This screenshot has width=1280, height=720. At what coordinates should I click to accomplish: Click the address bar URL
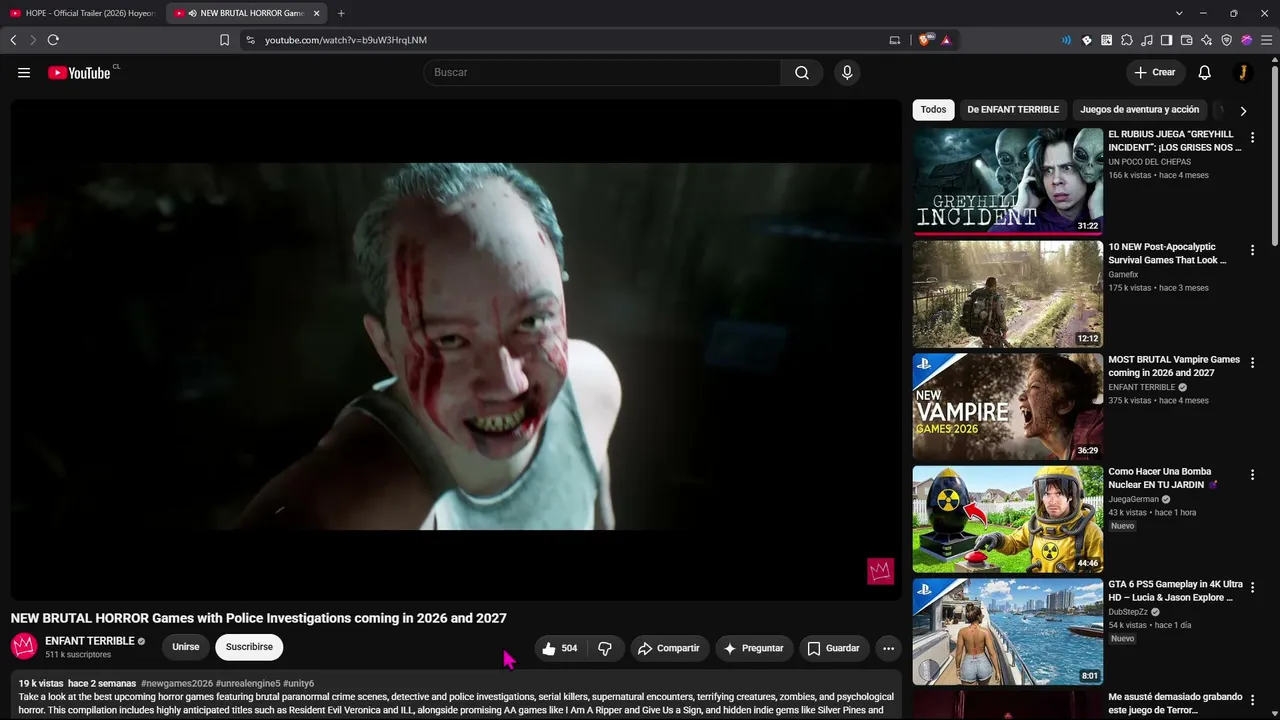click(346, 40)
